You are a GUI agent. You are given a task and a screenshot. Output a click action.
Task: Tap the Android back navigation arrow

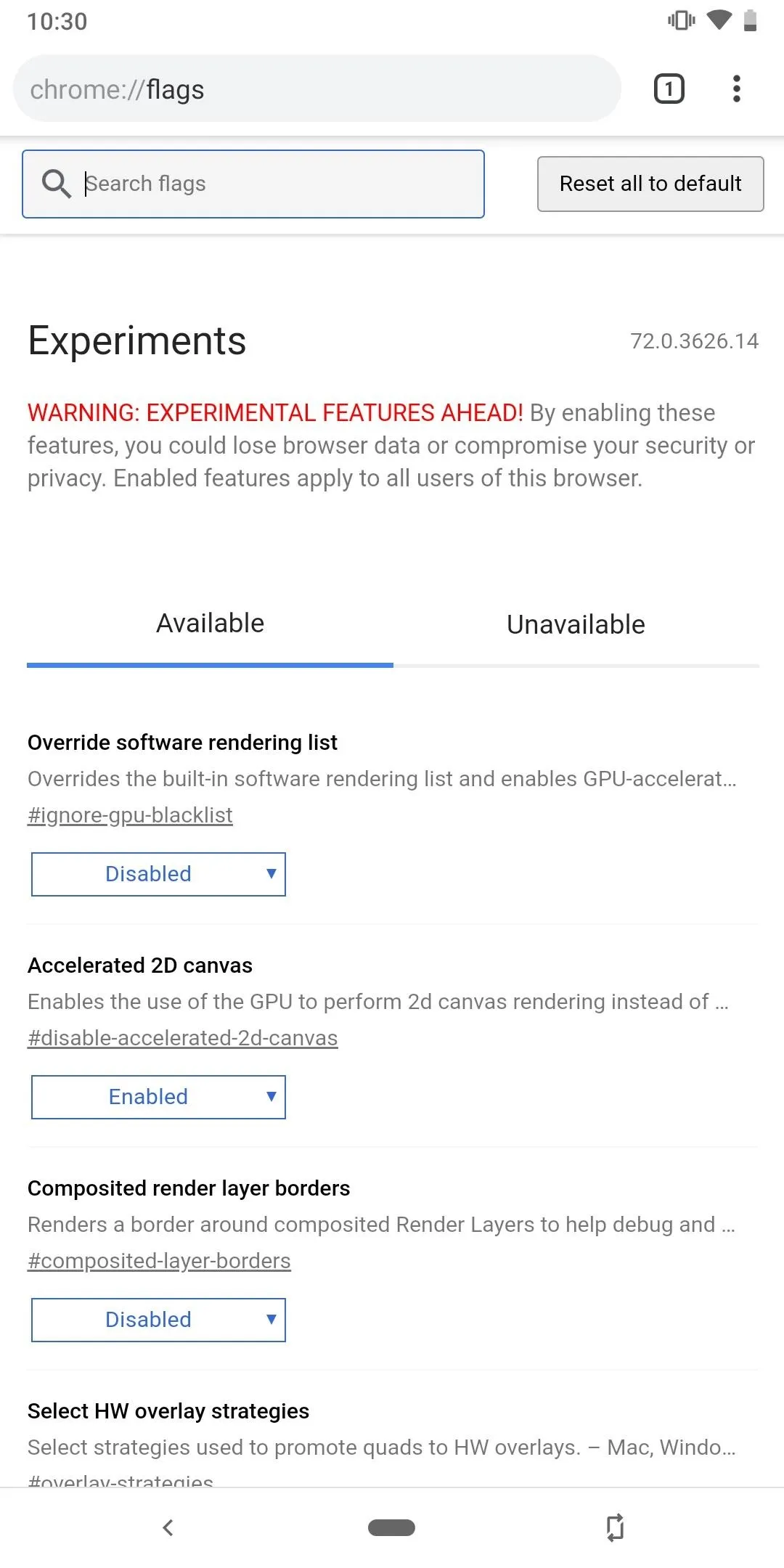[168, 1527]
